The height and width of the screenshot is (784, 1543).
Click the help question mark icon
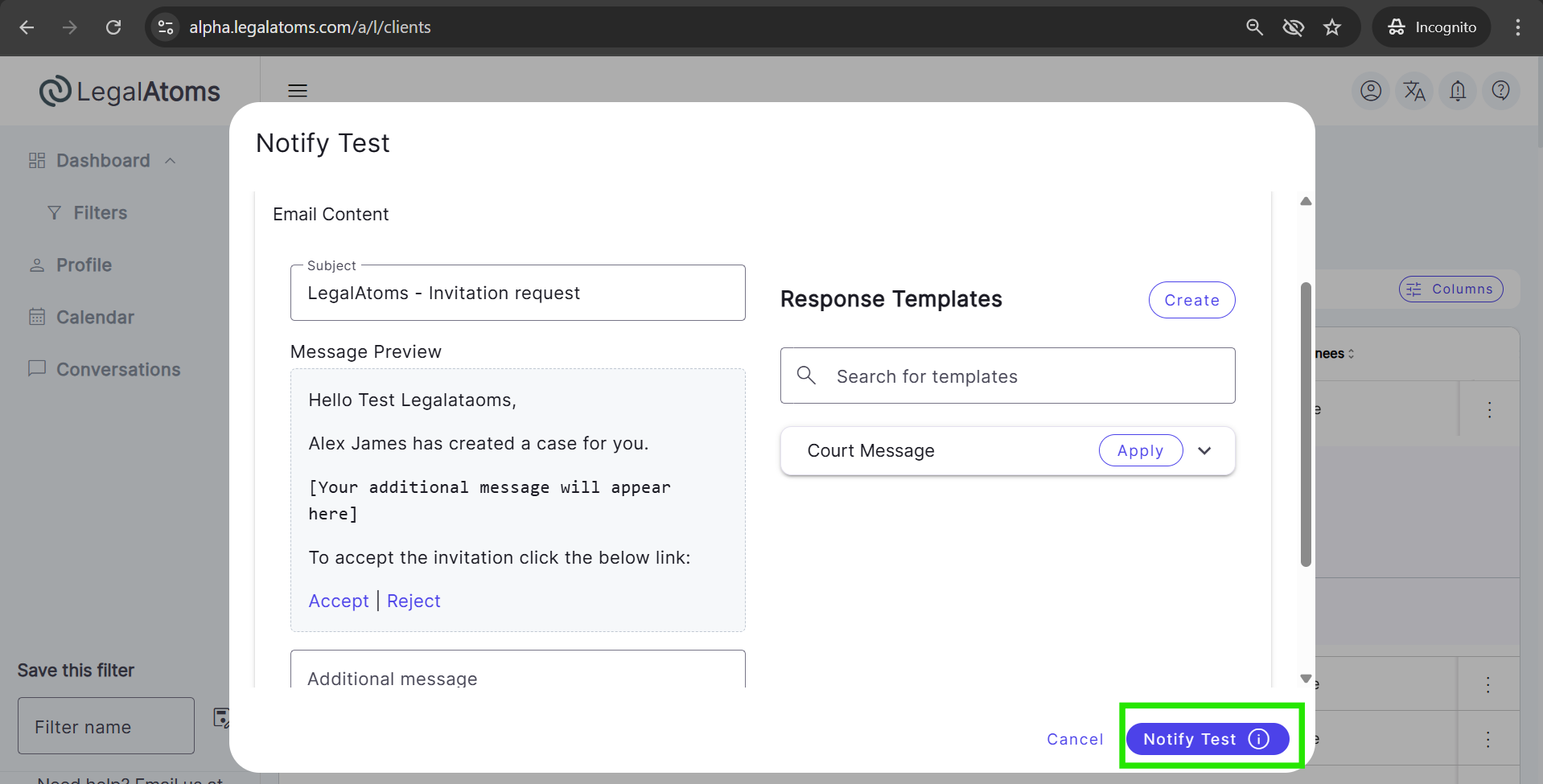coord(1500,91)
